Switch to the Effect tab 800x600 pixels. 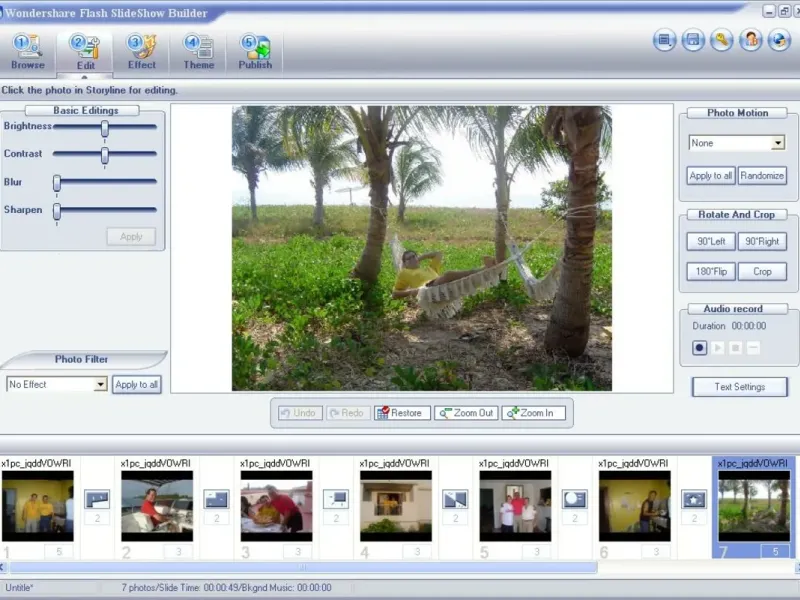tap(142, 51)
